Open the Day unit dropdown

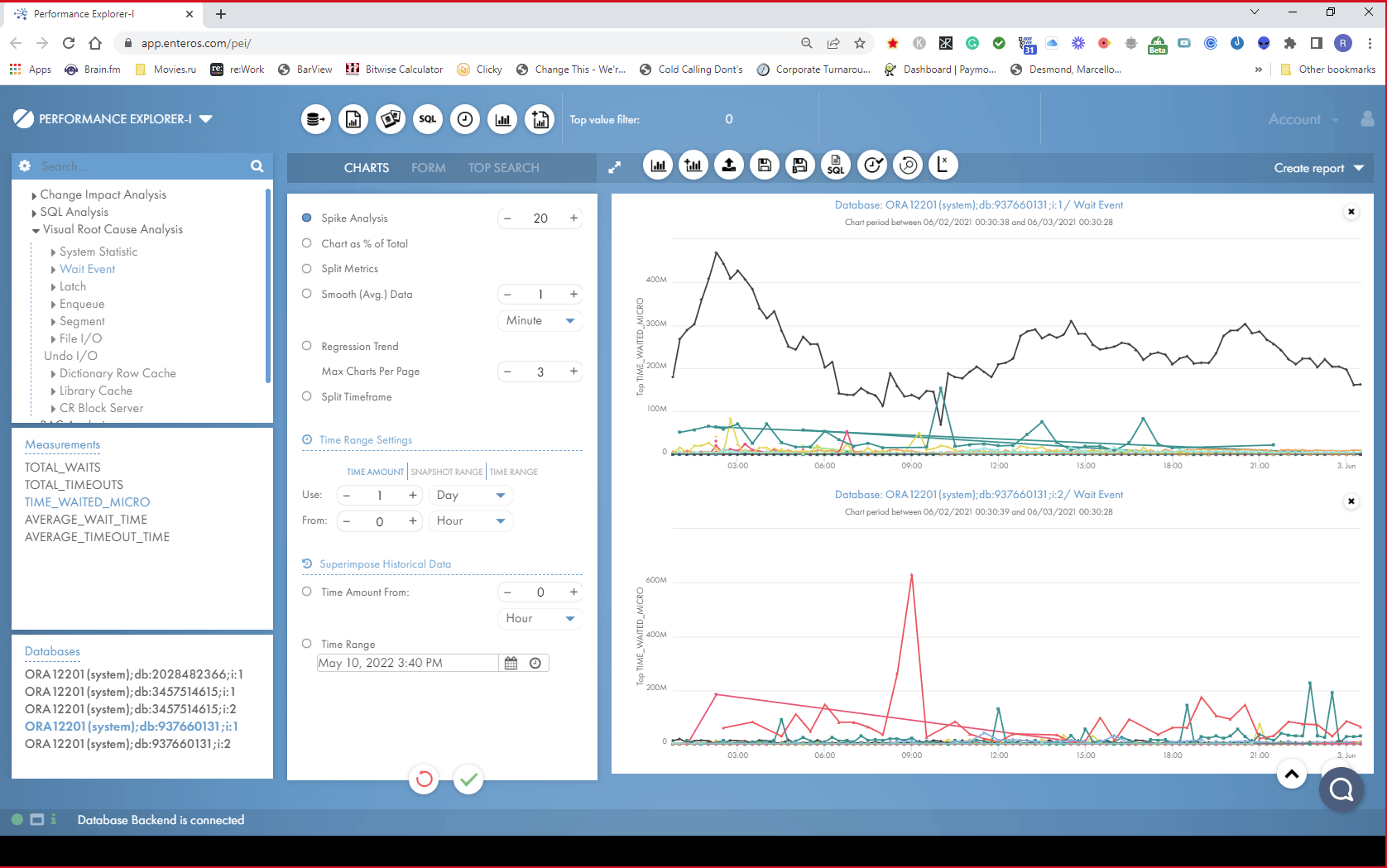click(470, 495)
